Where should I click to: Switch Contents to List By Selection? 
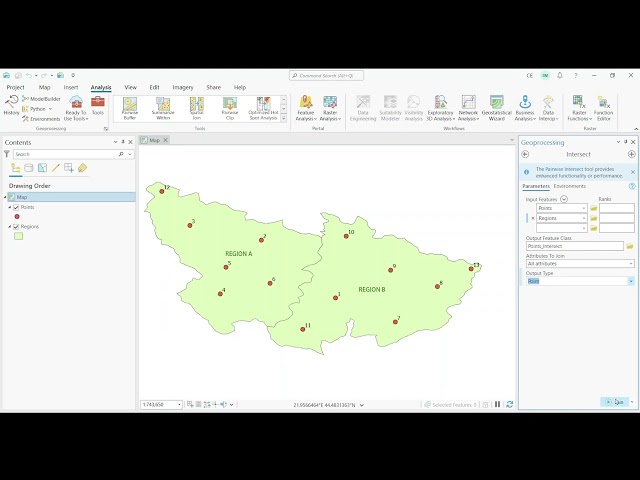click(42, 168)
